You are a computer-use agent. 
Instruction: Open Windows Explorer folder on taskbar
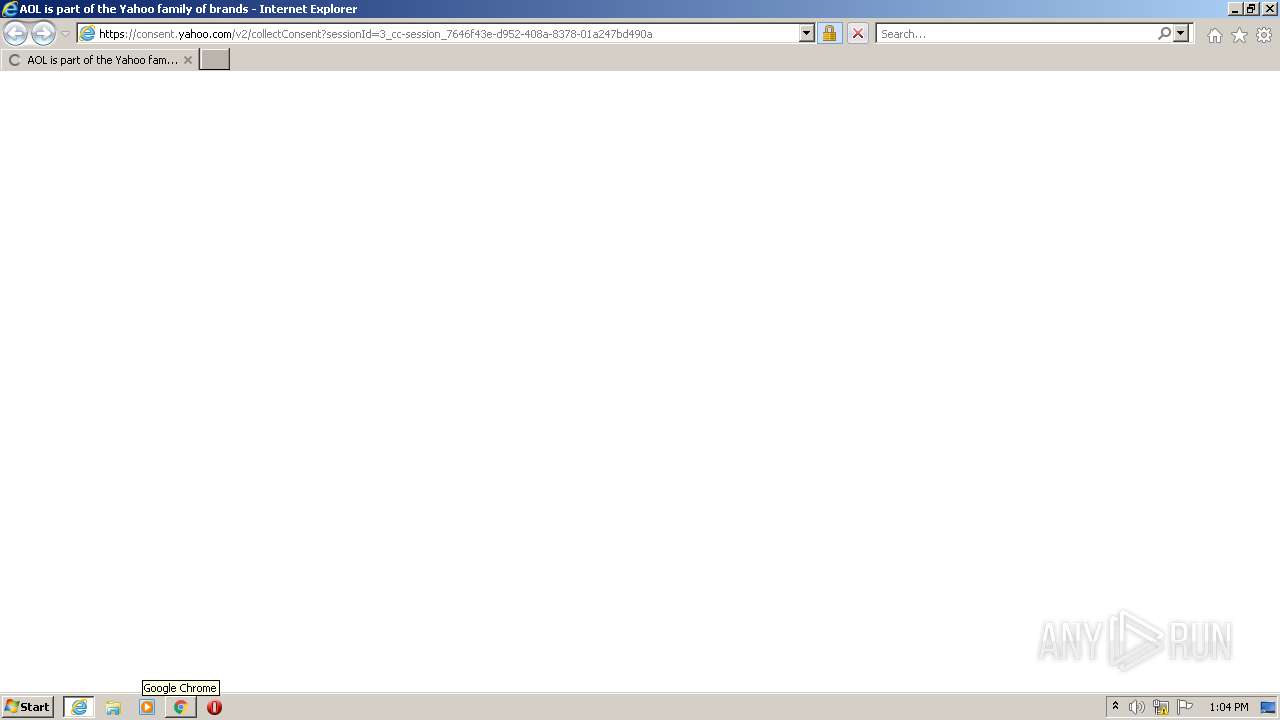click(x=113, y=707)
